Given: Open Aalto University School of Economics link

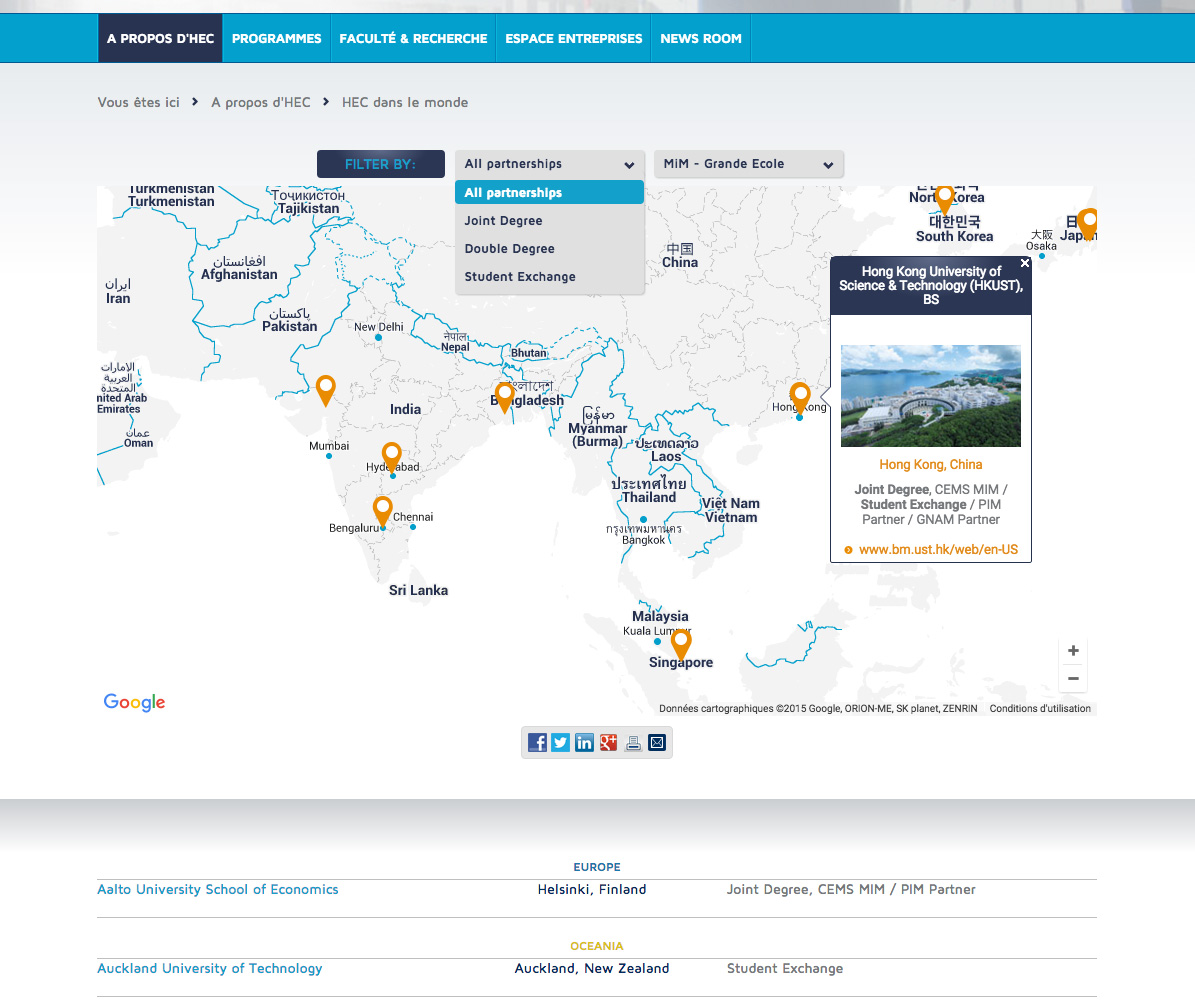Looking at the screenshot, I should click(x=217, y=889).
